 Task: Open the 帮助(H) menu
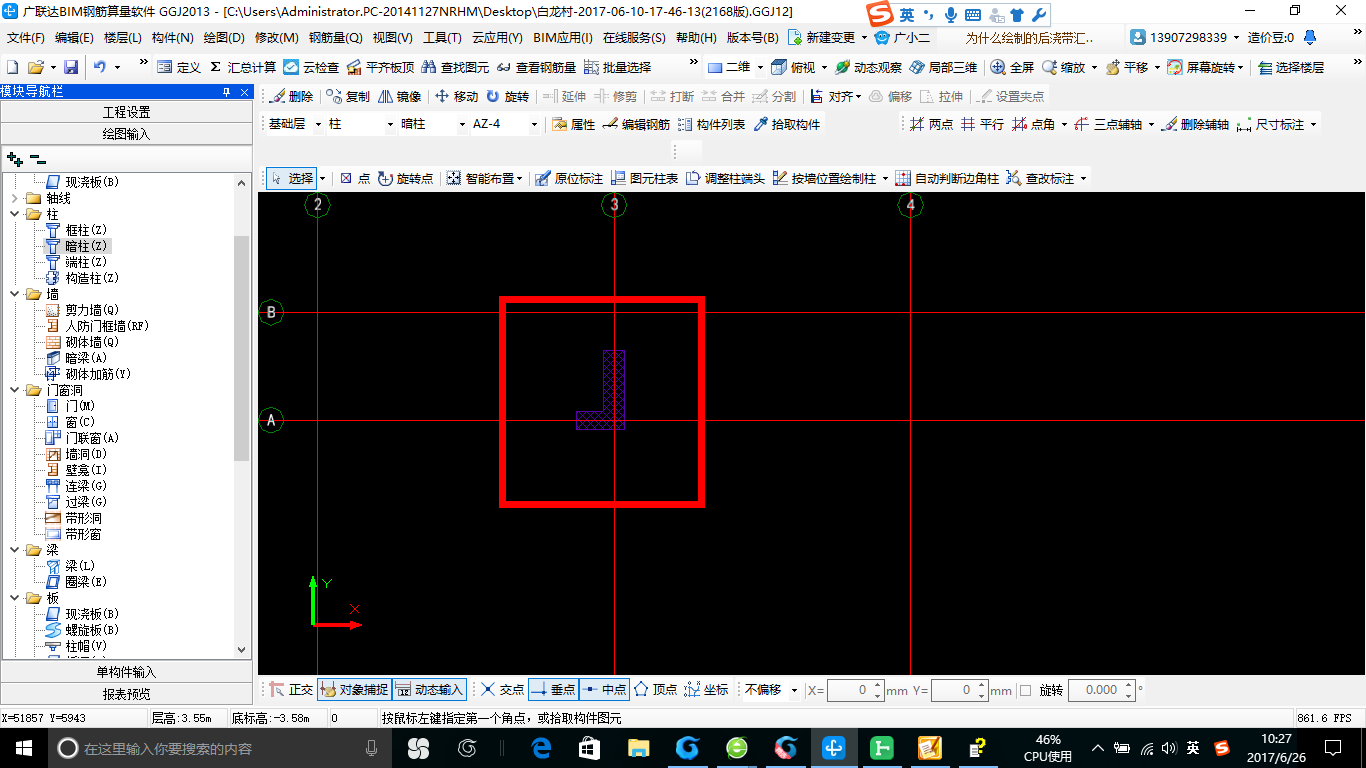point(696,38)
